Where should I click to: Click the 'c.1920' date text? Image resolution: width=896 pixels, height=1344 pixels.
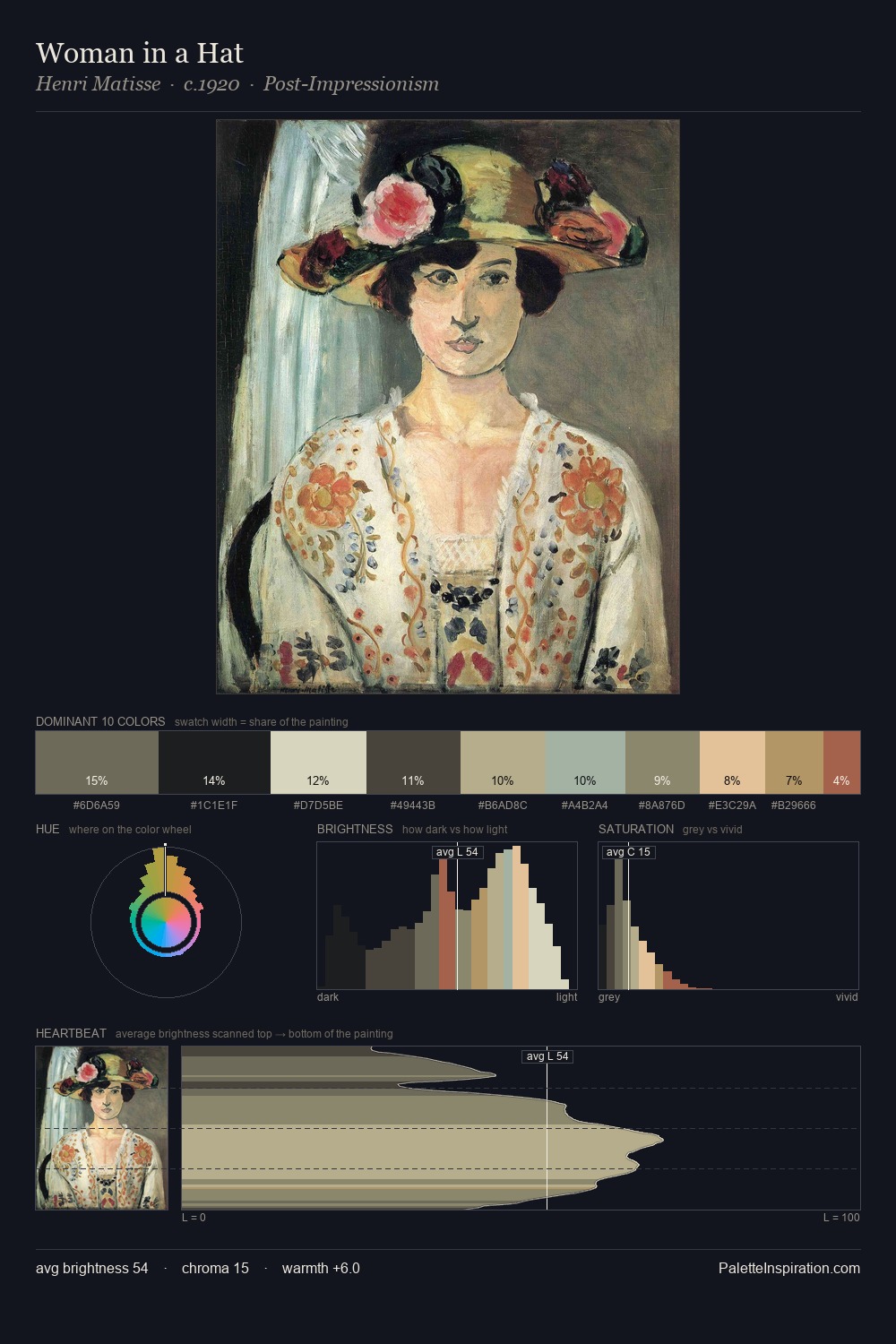click(211, 84)
